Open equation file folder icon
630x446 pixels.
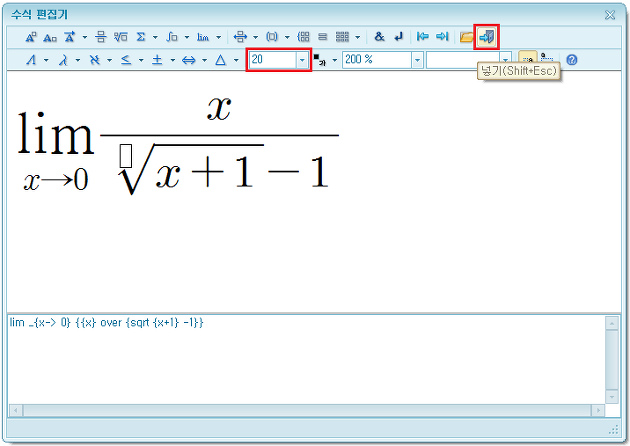click(466, 37)
